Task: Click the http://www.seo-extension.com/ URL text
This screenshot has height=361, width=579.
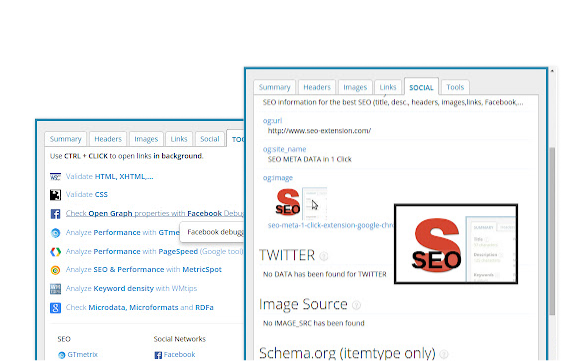Action: 319,131
